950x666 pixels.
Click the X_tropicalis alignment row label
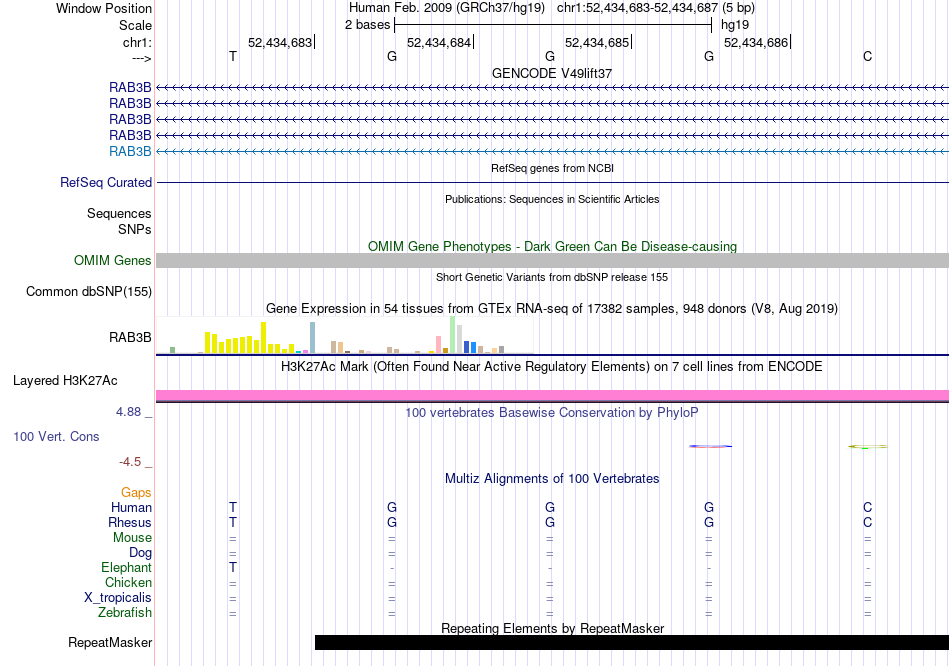118,598
